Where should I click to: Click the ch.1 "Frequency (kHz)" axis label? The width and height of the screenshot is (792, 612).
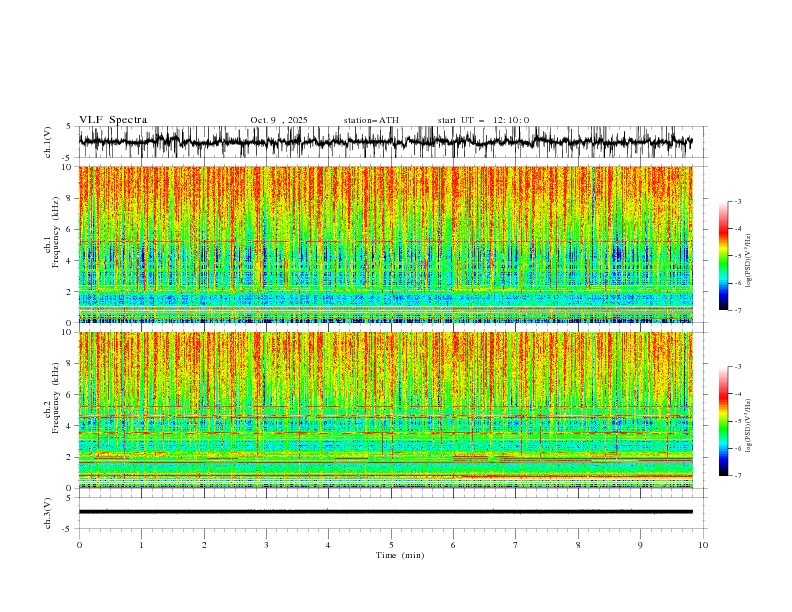point(56,232)
